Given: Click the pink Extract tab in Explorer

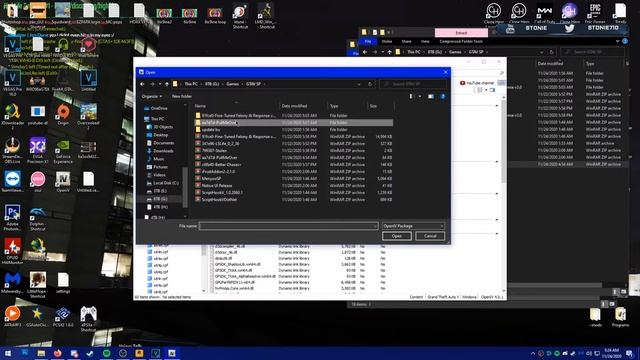Looking at the screenshot, I should pyautogui.click(x=461, y=33).
